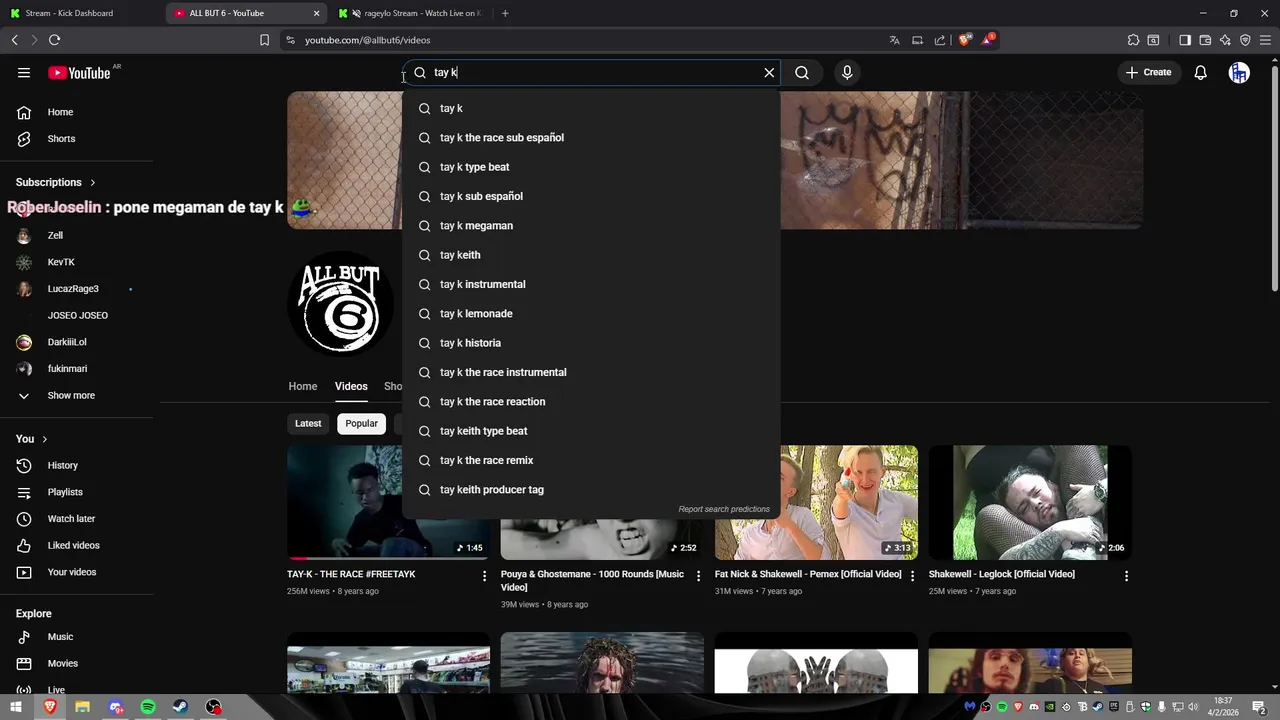This screenshot has height=720, width=1280.
Task: Expand the Subscriptions section arrow
Action: (x=92, y=182)
